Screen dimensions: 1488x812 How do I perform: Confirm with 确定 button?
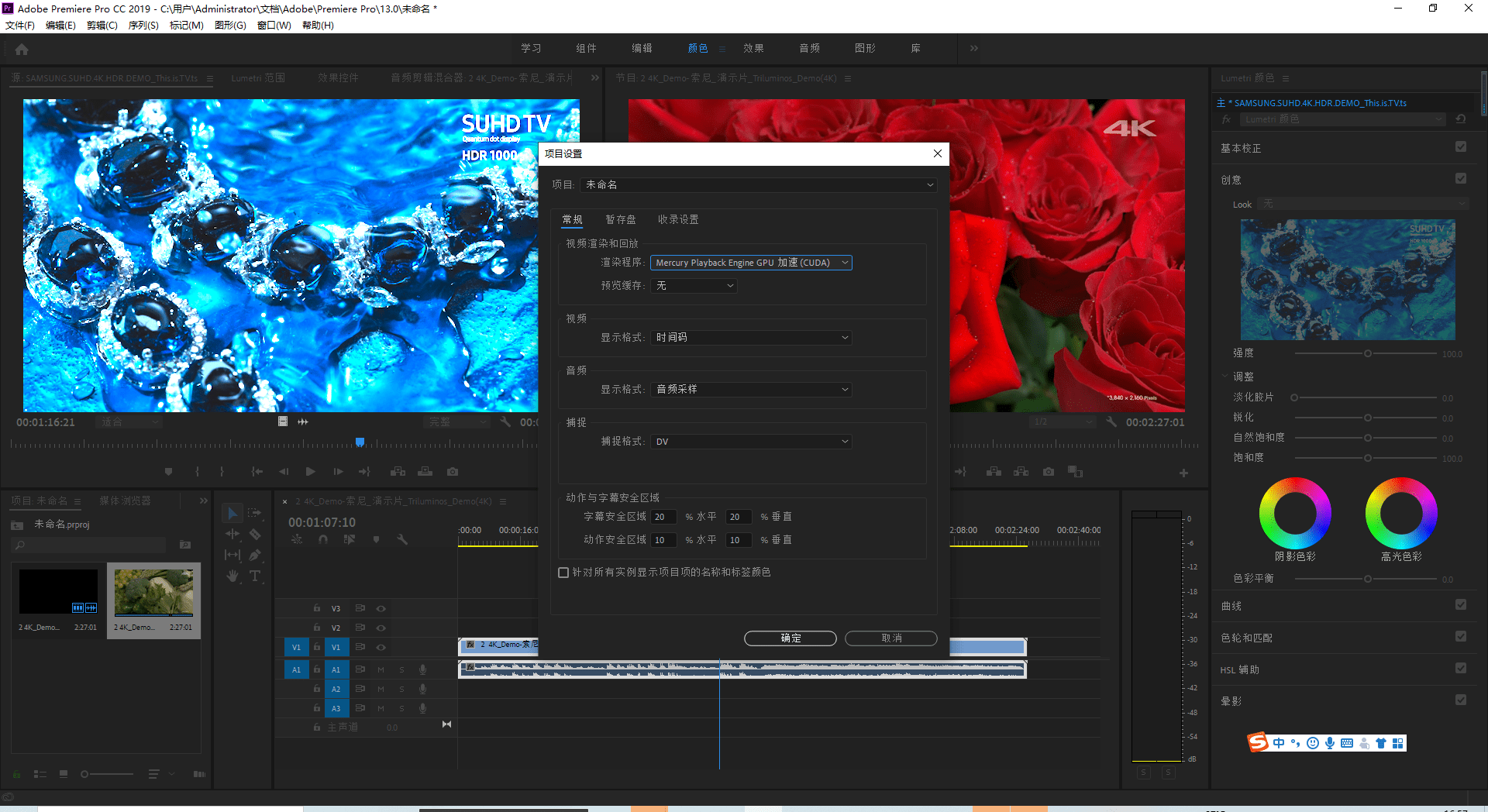pos(790,638)
